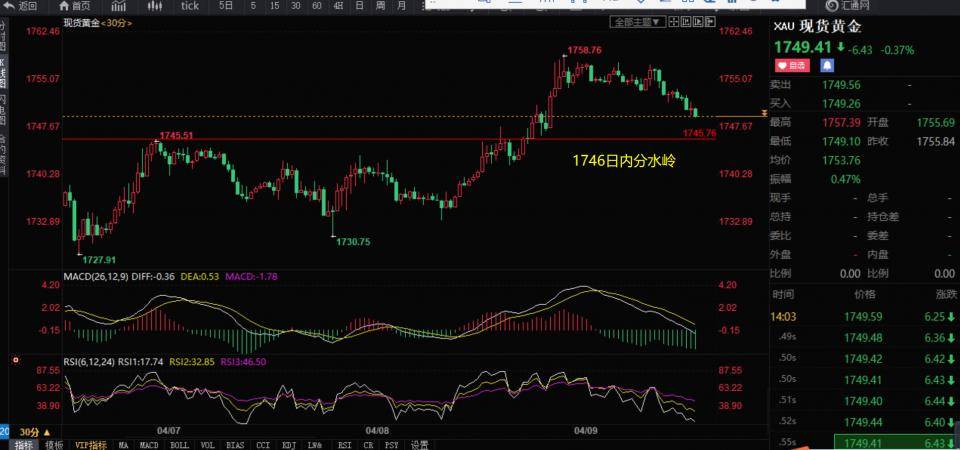Select the tick timeframe
This screenshot has width=960, height=450.
[190, 6]
